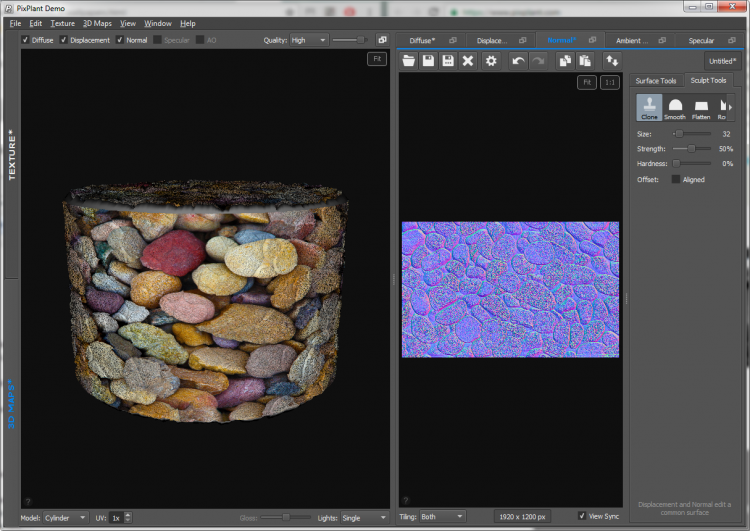
Task: Switch to the Surface Tools tab
Action: (656, 81)
